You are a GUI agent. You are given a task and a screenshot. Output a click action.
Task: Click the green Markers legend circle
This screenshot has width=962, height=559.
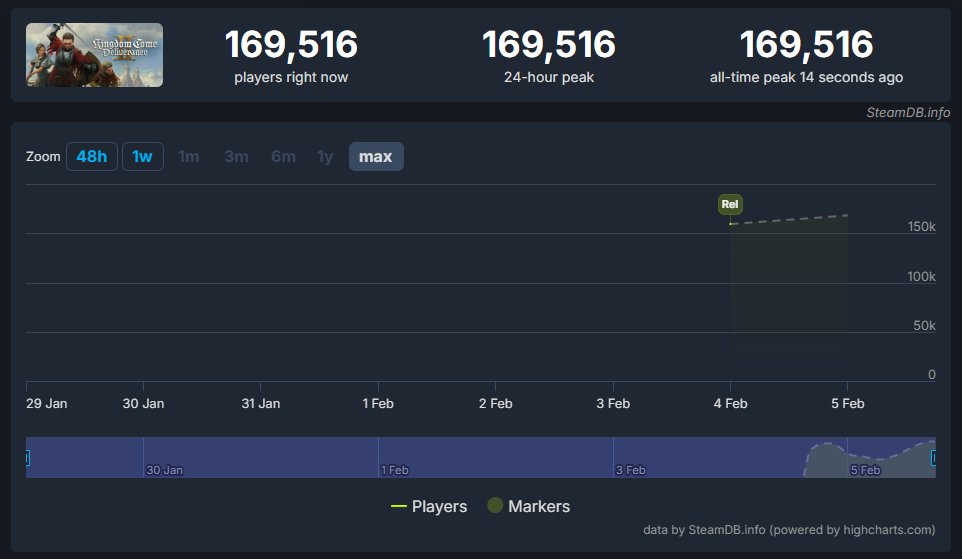[x=495, y=506]
